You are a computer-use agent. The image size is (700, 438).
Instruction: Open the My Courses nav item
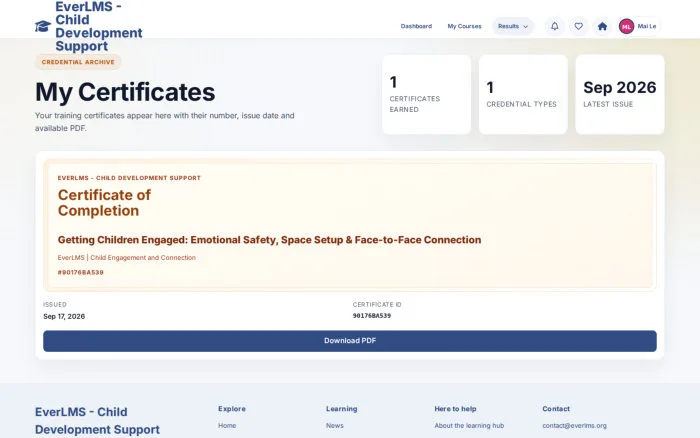[464, 26]
